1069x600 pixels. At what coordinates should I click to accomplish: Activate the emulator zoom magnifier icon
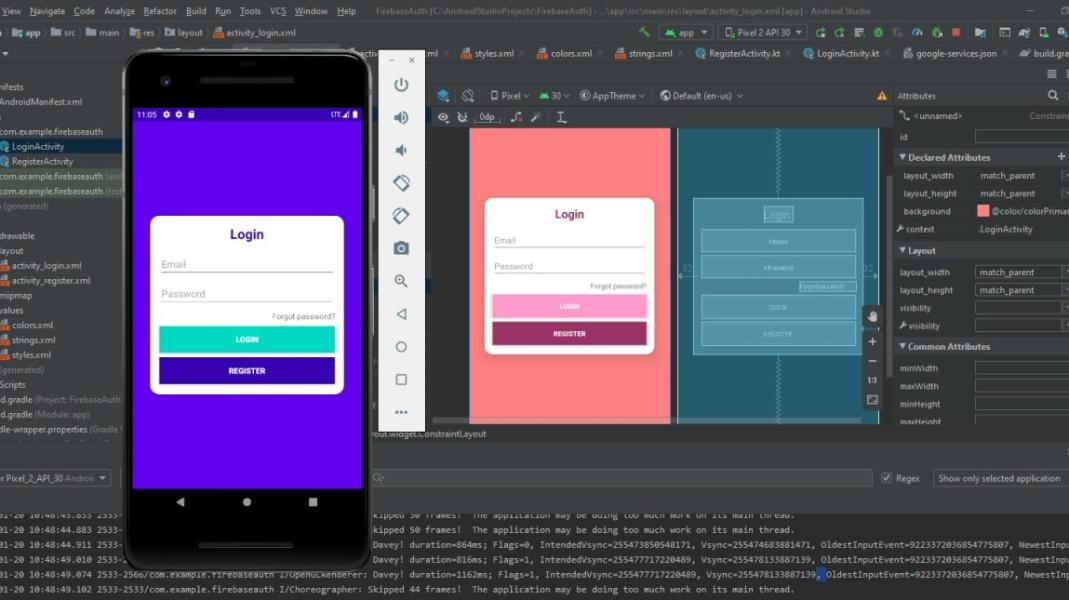click(401, 281)
